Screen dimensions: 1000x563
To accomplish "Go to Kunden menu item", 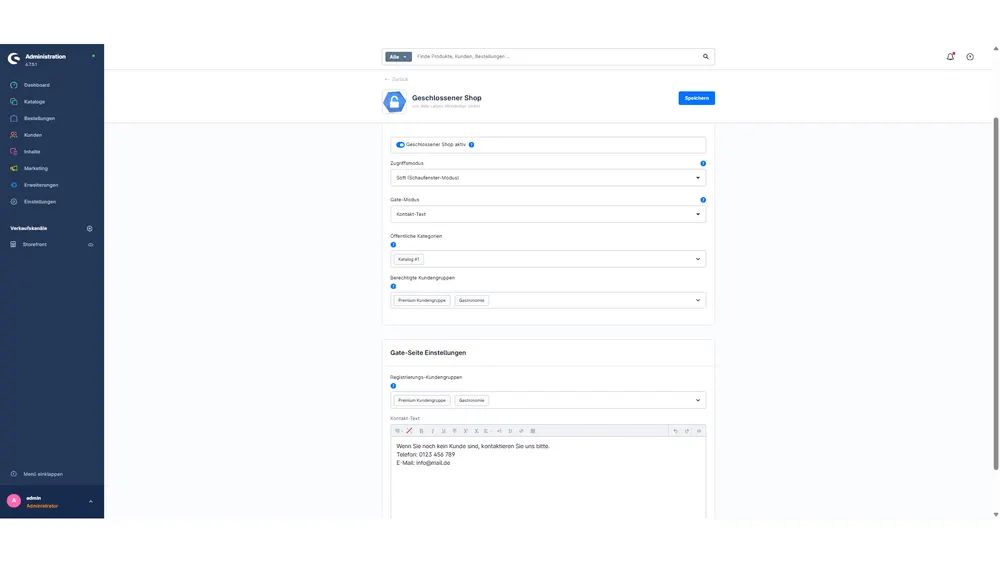I will pyautogui.click(x=33, y=135).
